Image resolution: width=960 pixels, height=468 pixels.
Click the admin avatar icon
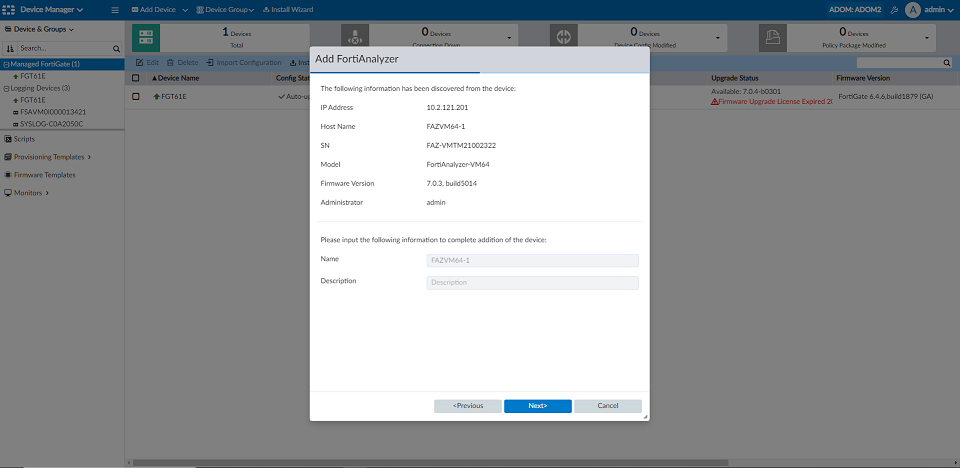click(913, 10)
